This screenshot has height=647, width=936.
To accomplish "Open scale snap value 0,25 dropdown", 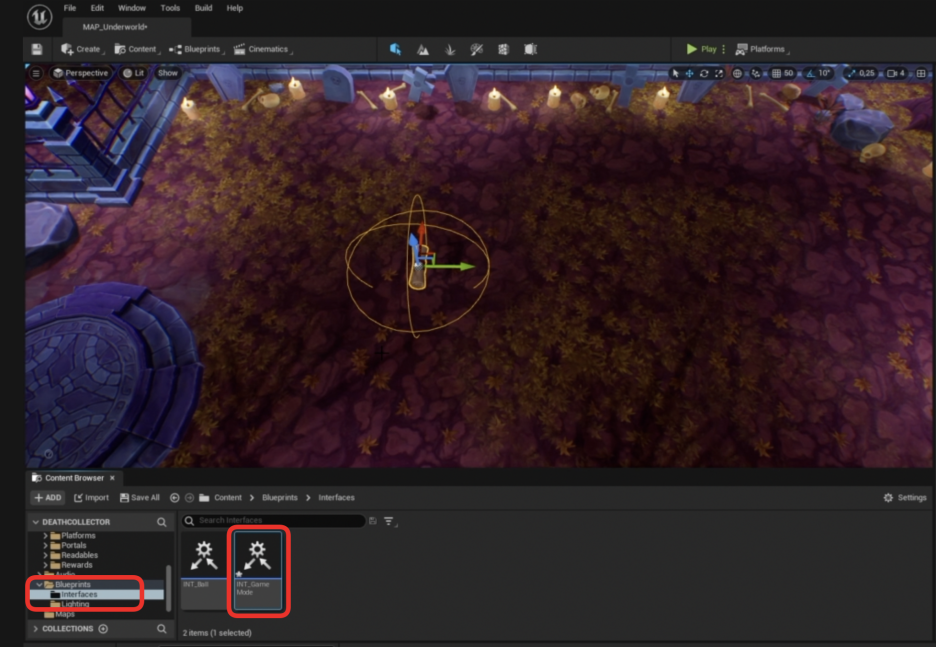I will click(x=867, y=73).
